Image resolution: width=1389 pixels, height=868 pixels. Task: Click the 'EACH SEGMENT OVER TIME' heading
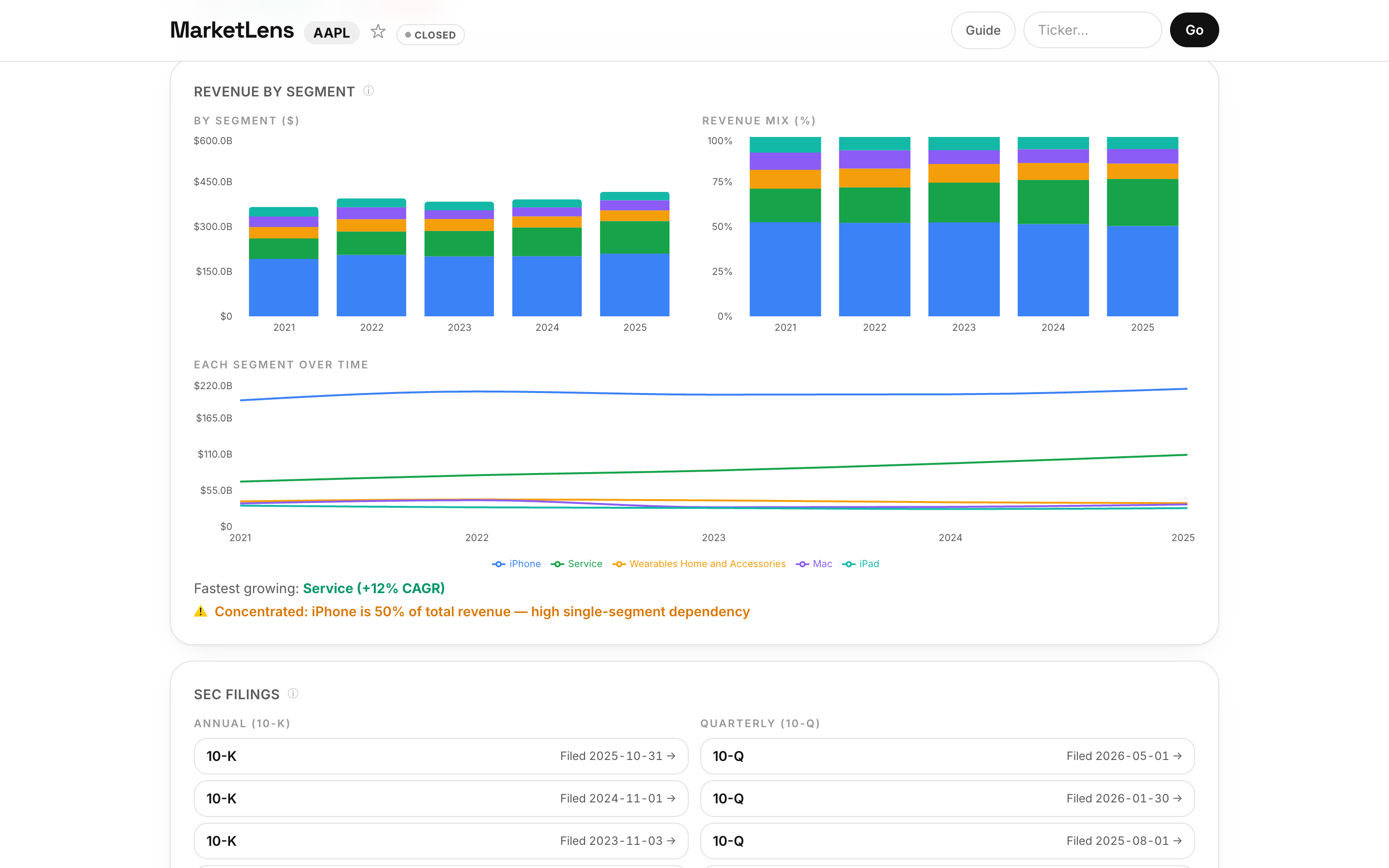coord(281,365)
